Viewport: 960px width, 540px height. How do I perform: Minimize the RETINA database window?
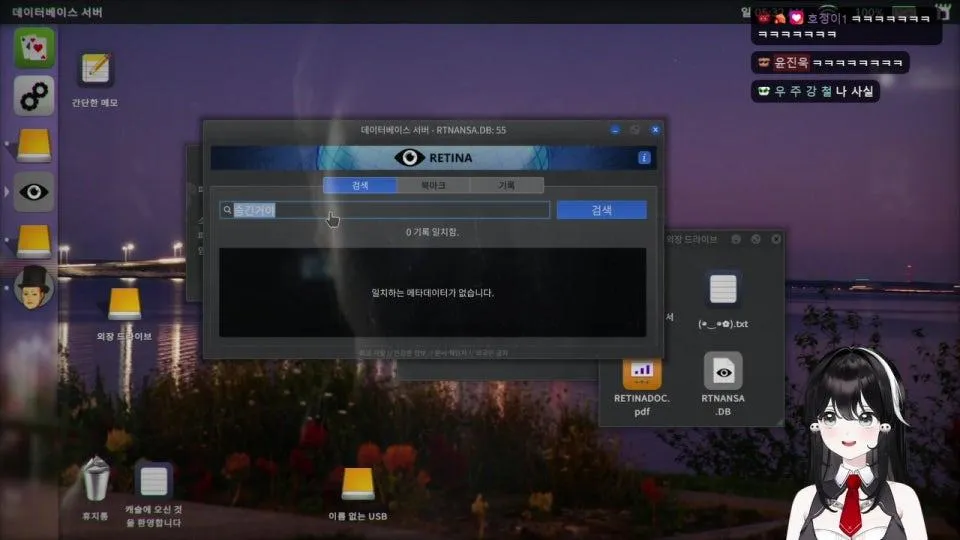coord(615,130)
